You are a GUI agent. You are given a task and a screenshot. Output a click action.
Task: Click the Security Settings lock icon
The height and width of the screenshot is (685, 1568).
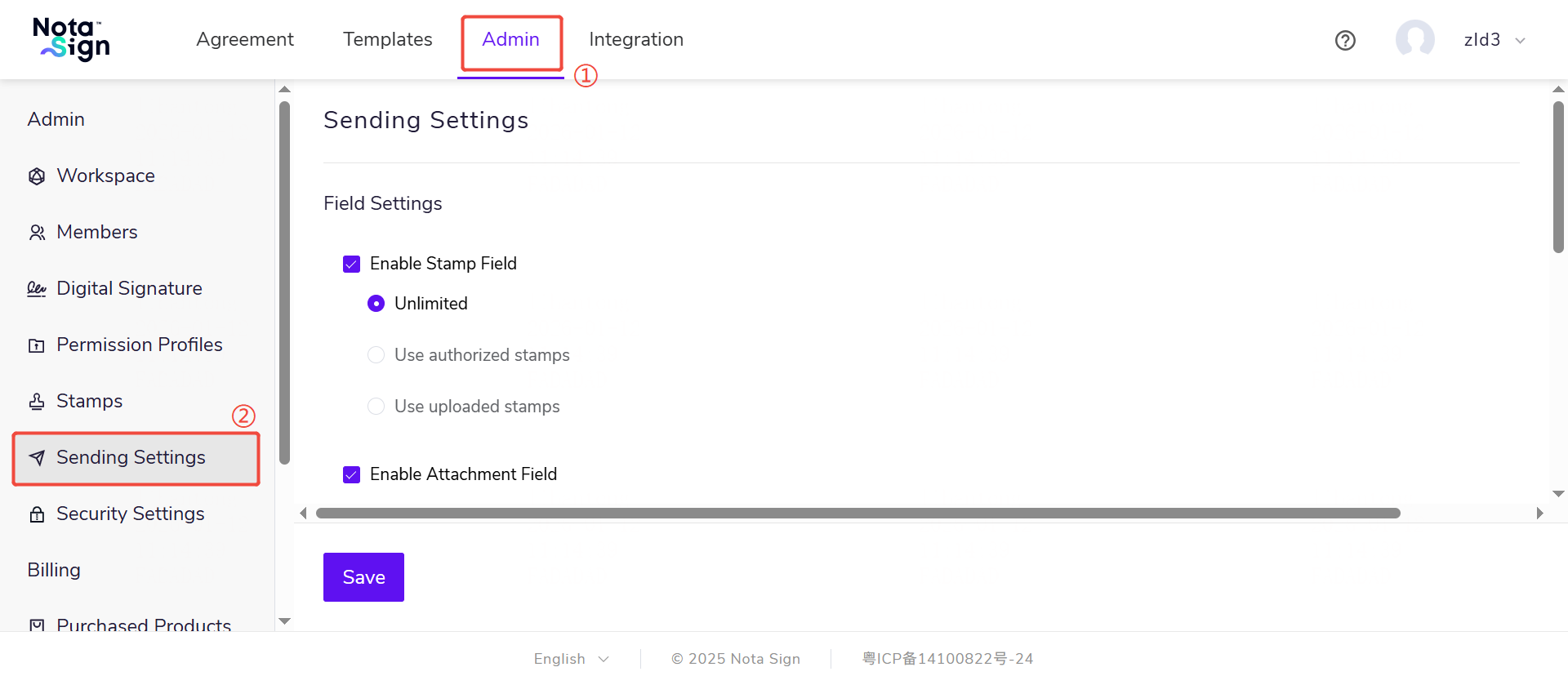(37, 514)
